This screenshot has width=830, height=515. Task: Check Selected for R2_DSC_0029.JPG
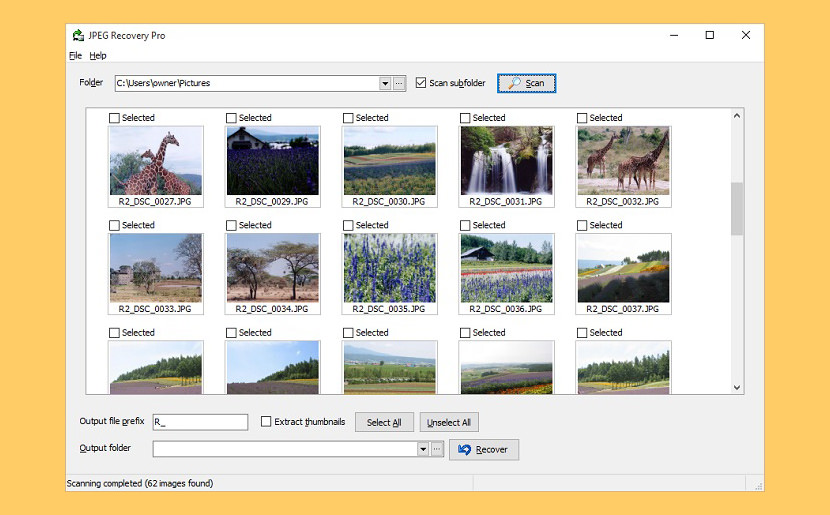(x=231, y=118)
